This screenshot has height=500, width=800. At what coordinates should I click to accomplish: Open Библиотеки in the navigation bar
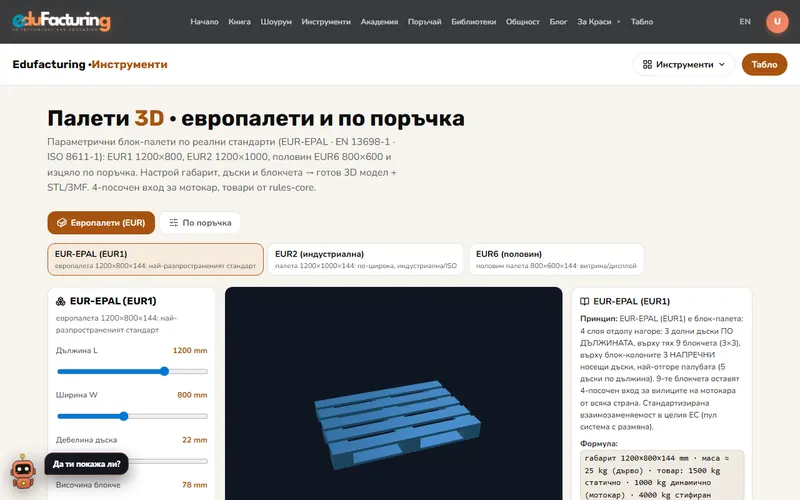click(473, 21)
